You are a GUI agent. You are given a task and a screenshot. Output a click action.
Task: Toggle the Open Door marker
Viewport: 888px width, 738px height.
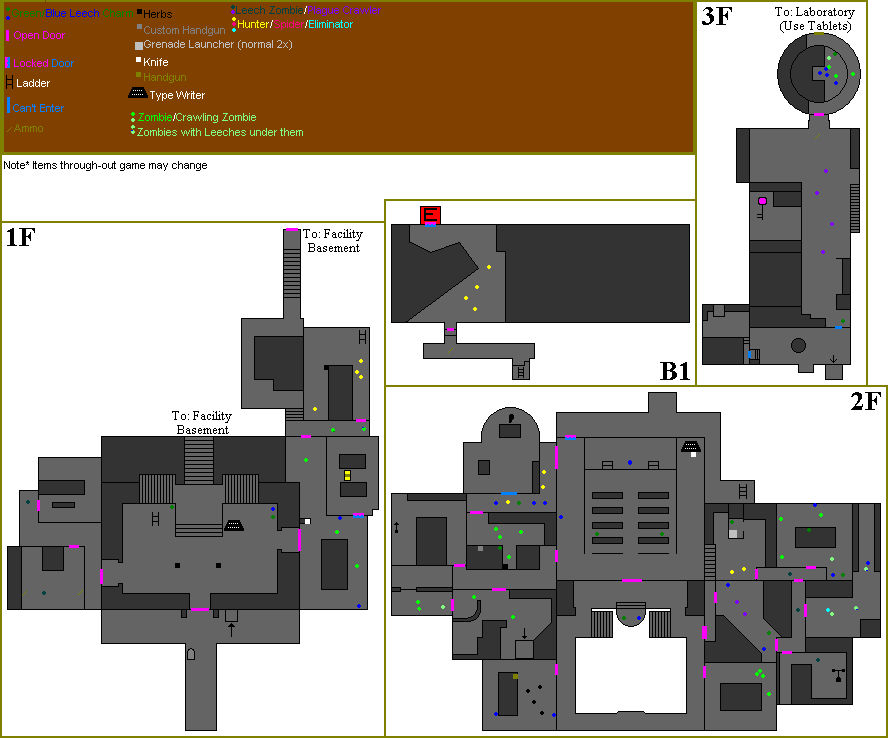point(10,36)
